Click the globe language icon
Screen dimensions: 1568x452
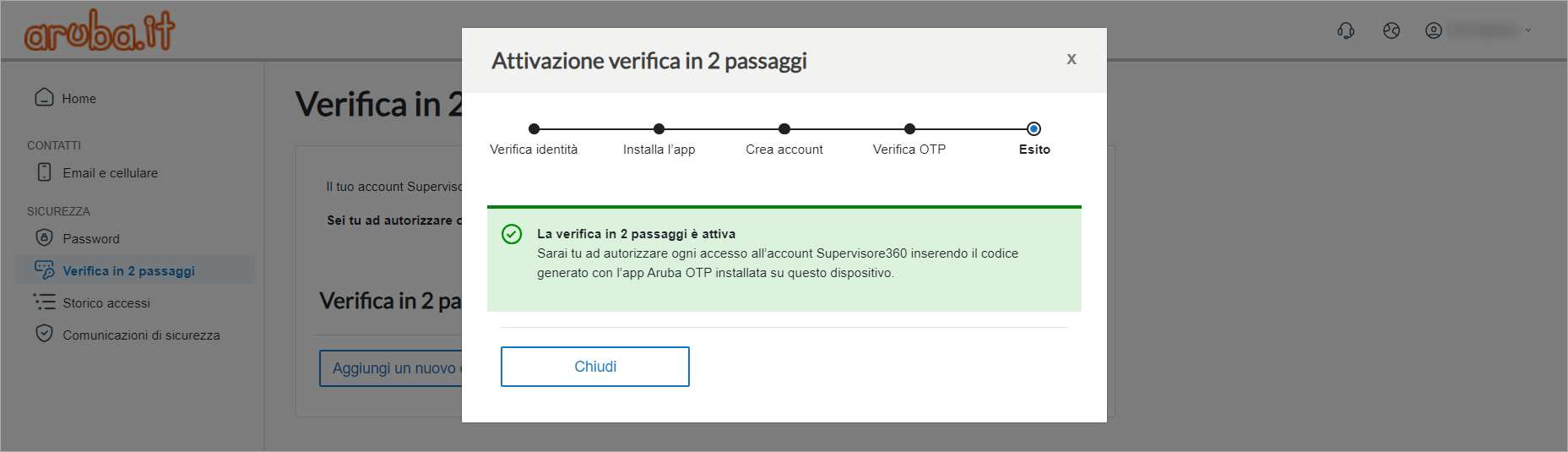(x=1392, y=30)
